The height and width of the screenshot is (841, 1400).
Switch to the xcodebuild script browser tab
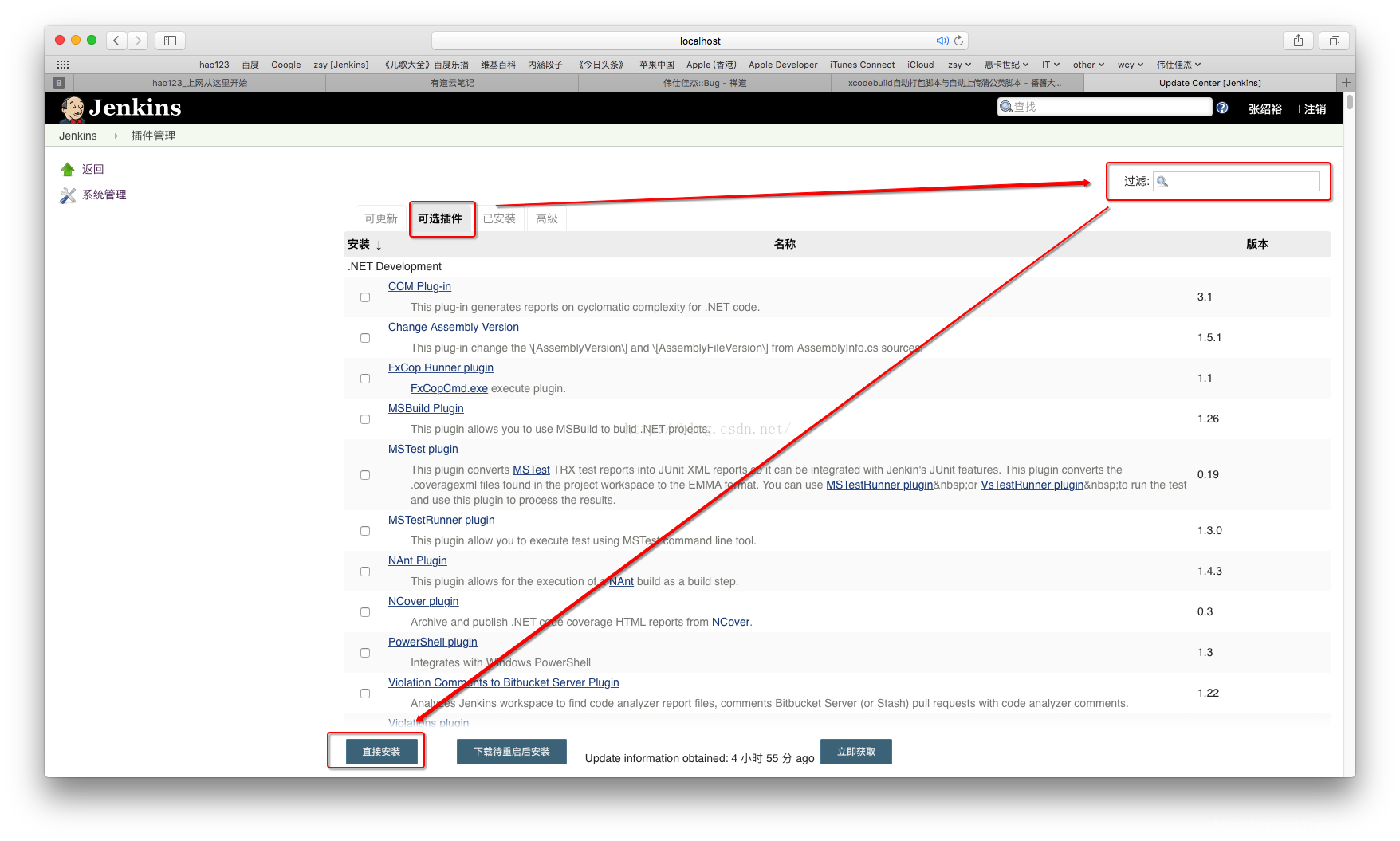click(957, 83)
